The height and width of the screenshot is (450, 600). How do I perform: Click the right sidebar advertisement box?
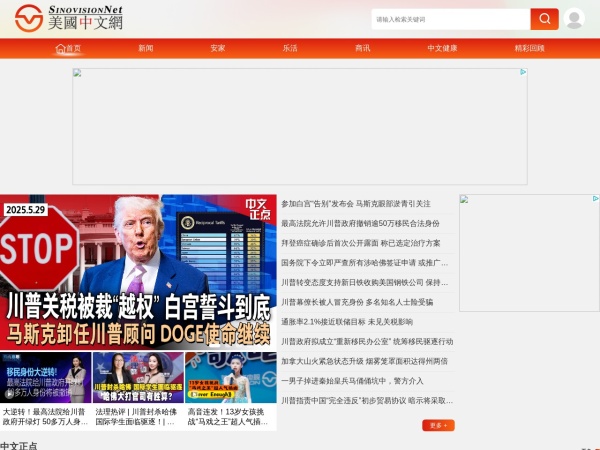tap(529, 253)
